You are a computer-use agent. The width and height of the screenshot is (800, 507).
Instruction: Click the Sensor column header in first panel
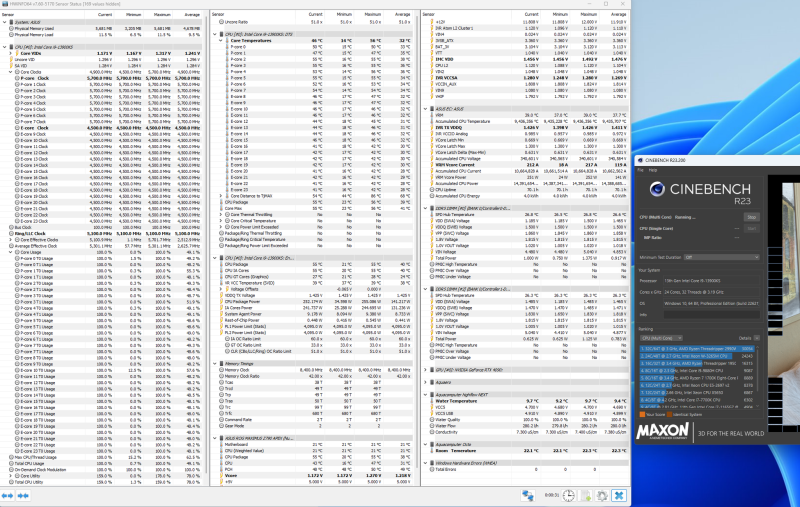pos(8,15)
